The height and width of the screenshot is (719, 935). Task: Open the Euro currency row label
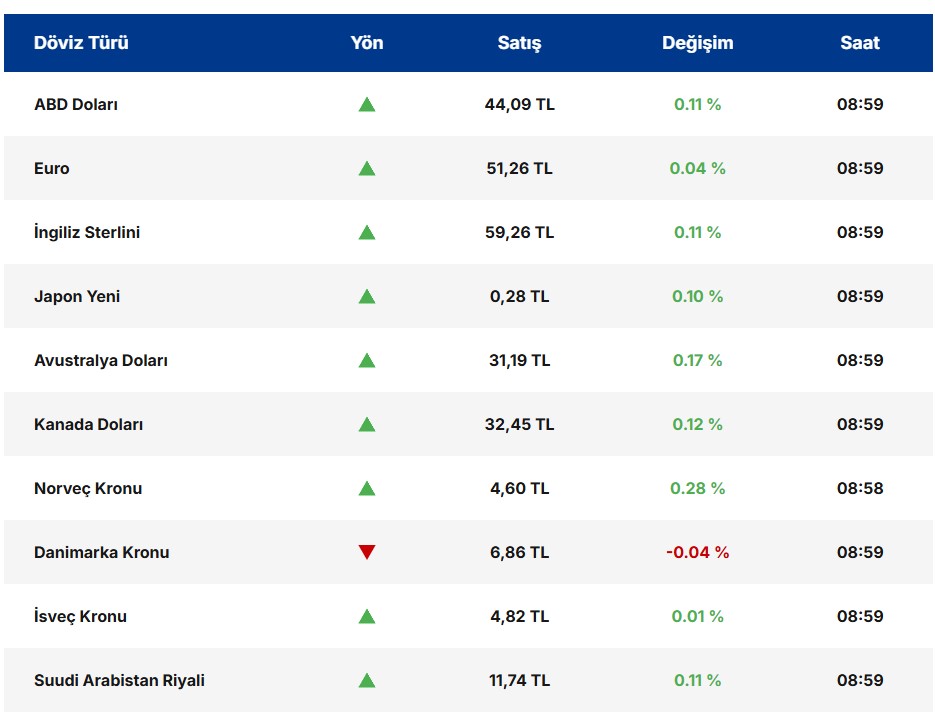pyautogui.click(x=52, y=168)
